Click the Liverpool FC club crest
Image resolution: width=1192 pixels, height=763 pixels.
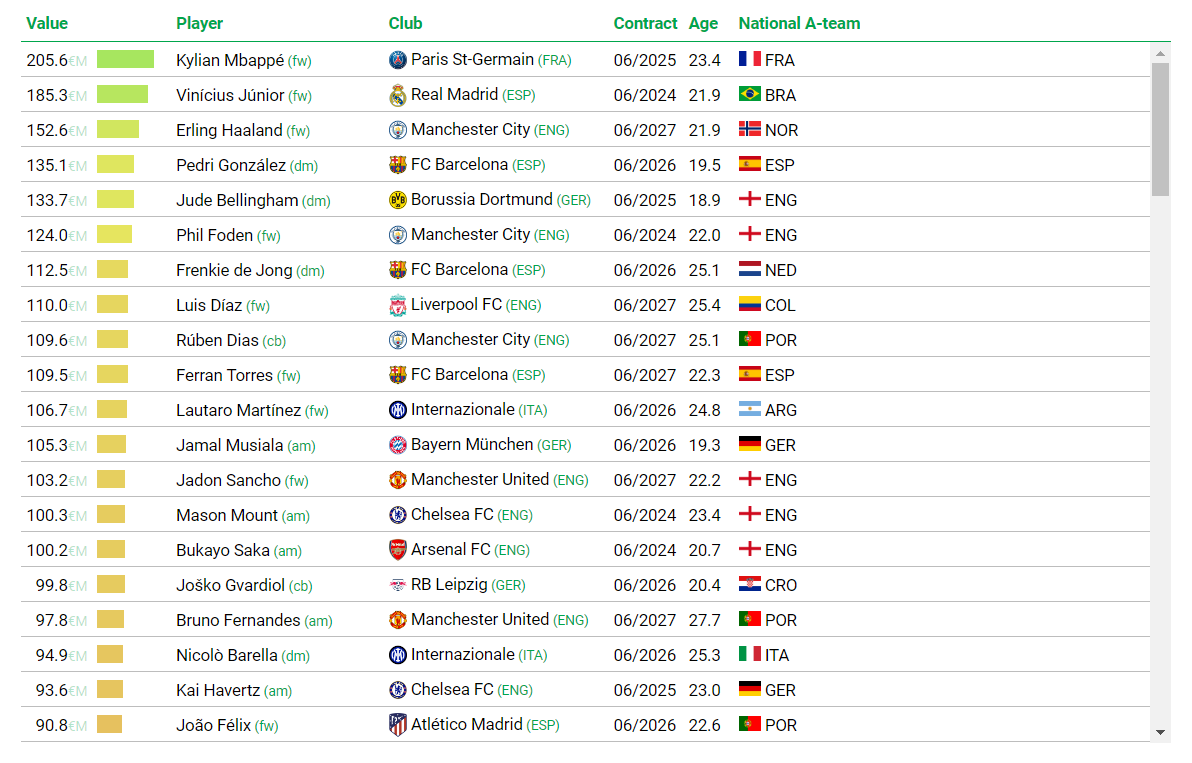click(398, 306)
